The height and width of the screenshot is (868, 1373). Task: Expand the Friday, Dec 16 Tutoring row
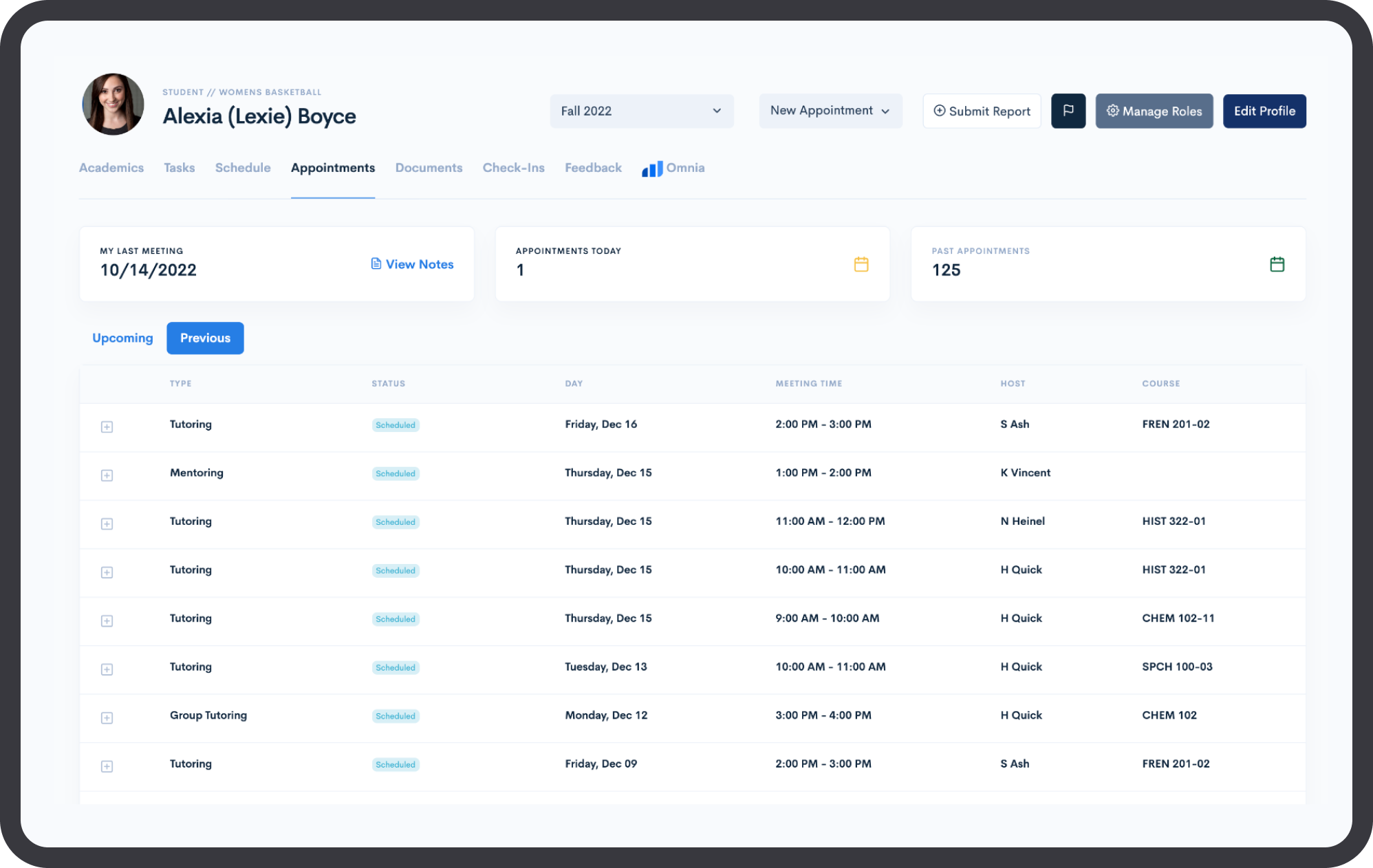[107, 427]
